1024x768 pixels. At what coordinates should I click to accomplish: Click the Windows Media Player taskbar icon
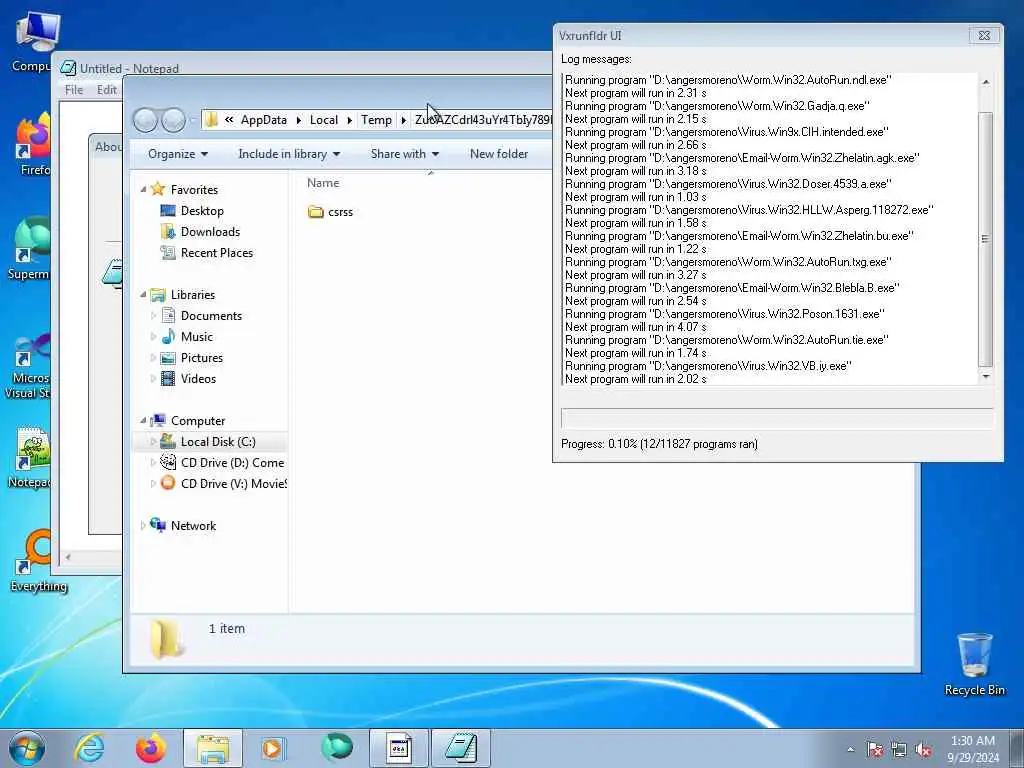[x=272, y=748]
